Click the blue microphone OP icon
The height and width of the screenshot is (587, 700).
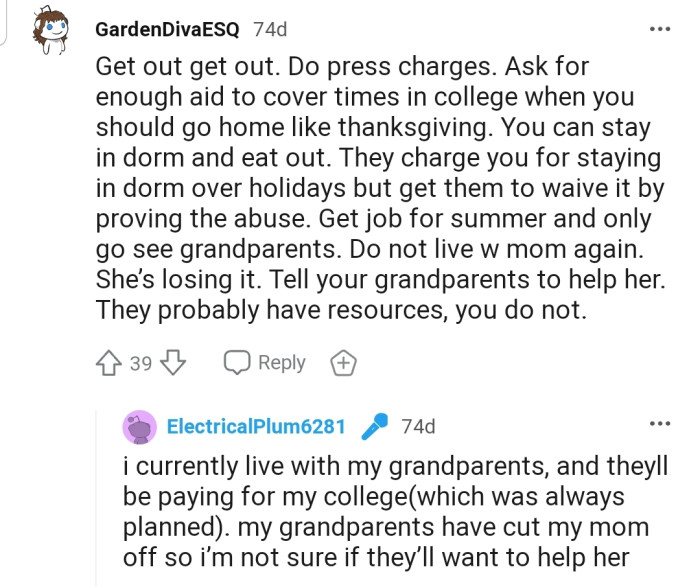(x=373, y=427)
